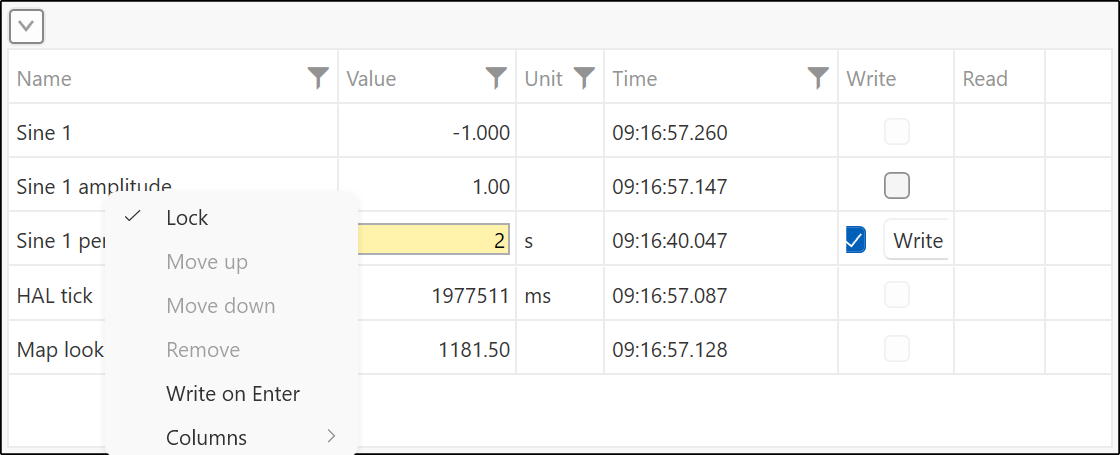Click the Time column filter icon
This screenshot has height=455, width=1120.
pyautogui.click(x=818, y=77)
